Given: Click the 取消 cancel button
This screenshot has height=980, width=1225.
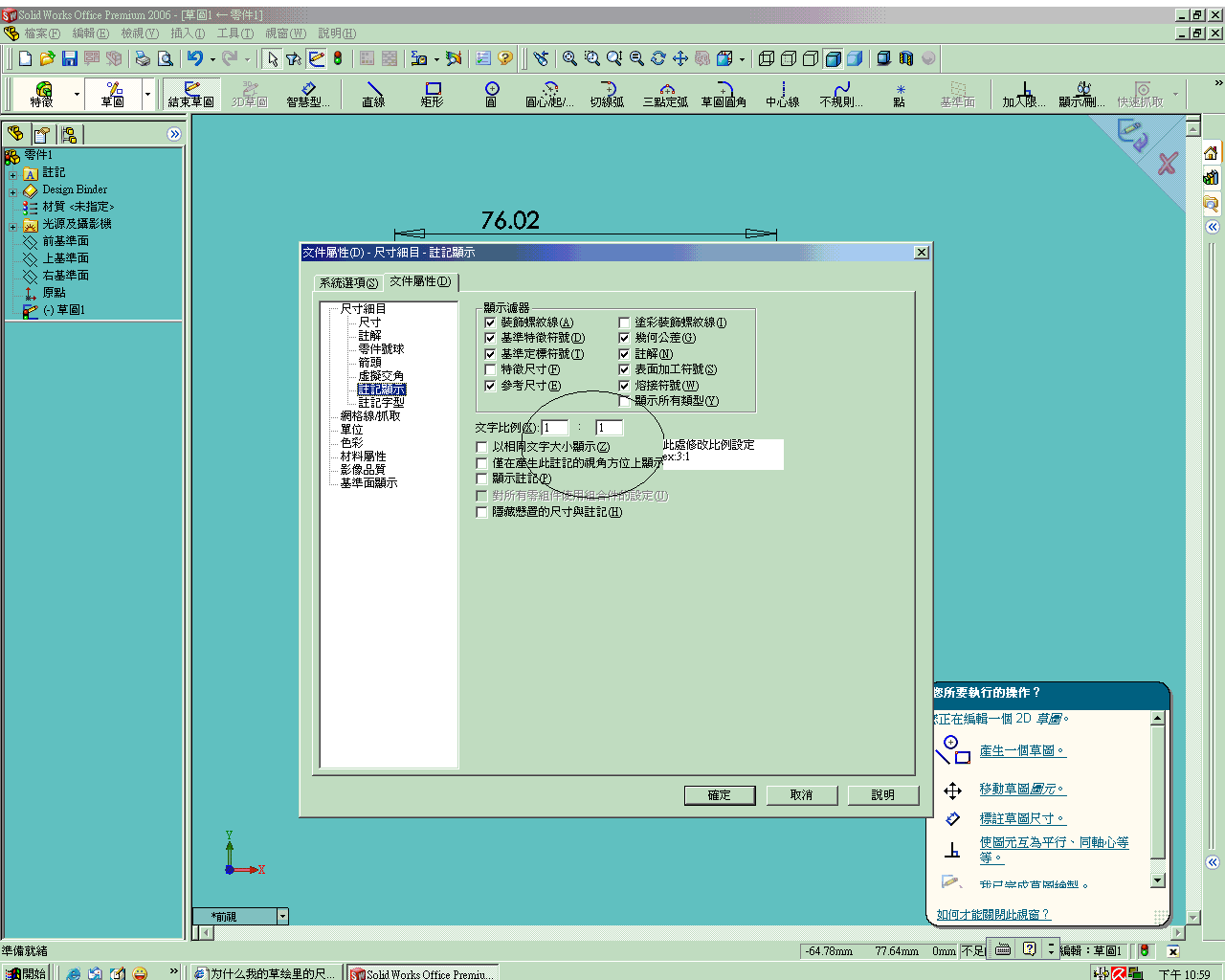Looking at the screenshot, I should pyautogui.click(x=802, y=795).
